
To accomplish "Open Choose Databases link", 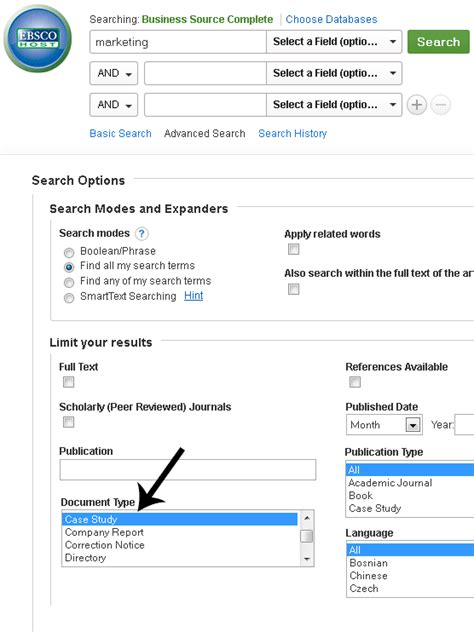I will pyautogui.click(x=331, y=19).
